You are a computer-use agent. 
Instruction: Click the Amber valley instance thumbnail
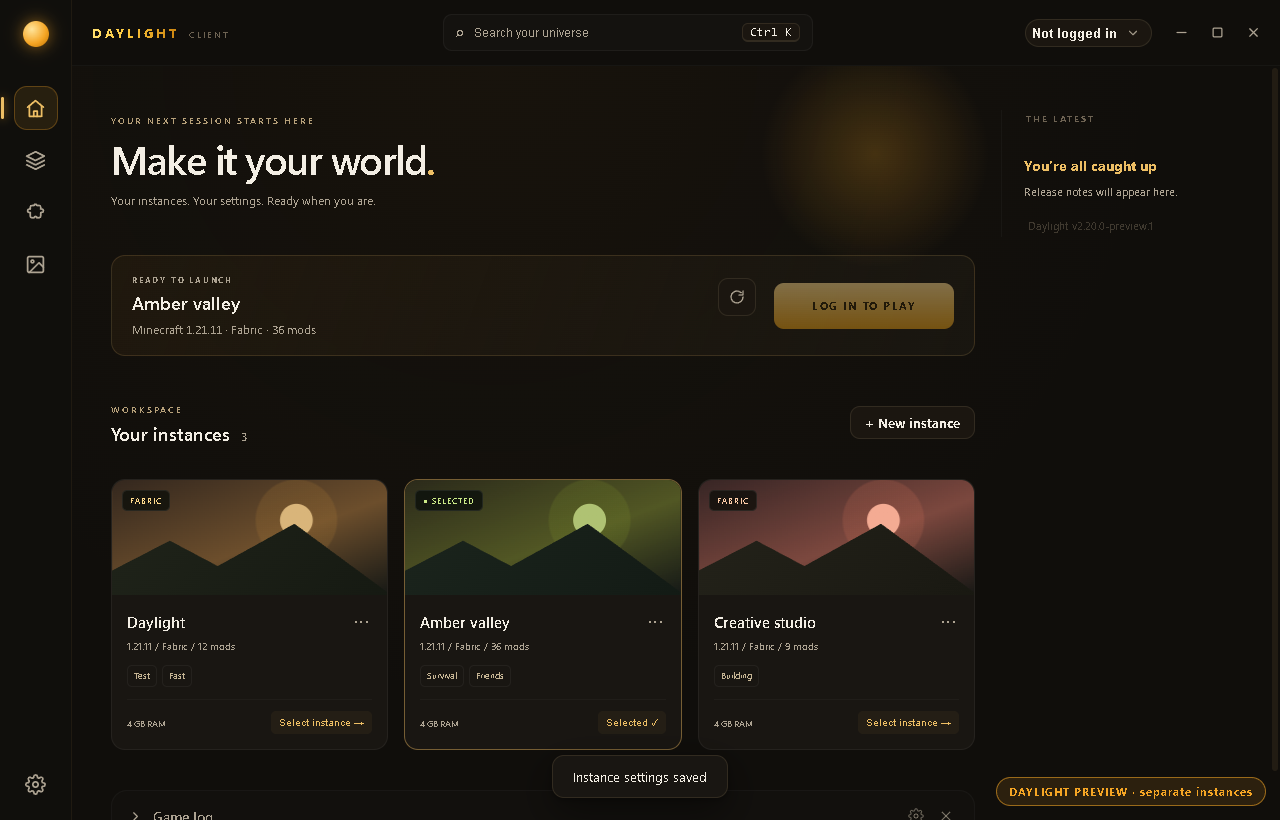(543, 538)
